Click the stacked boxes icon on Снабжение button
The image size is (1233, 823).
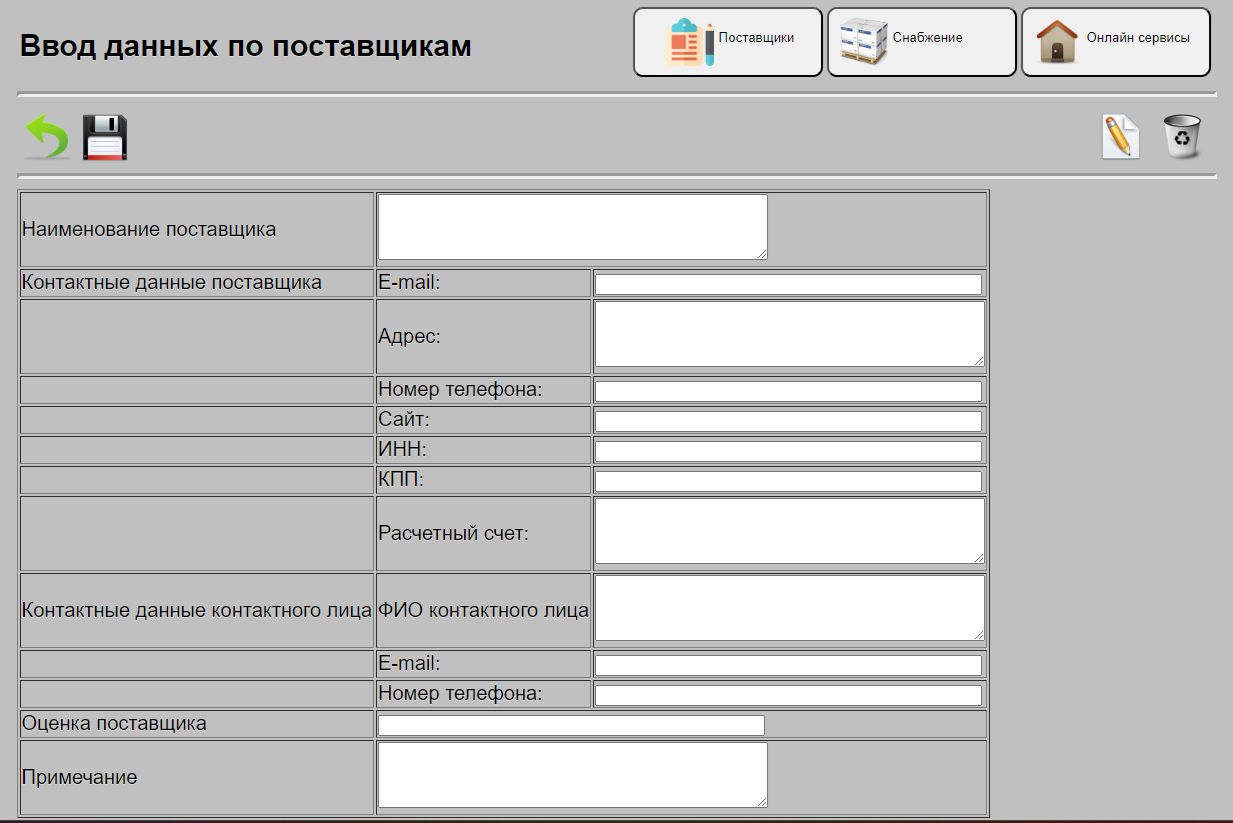pos(861,38)
